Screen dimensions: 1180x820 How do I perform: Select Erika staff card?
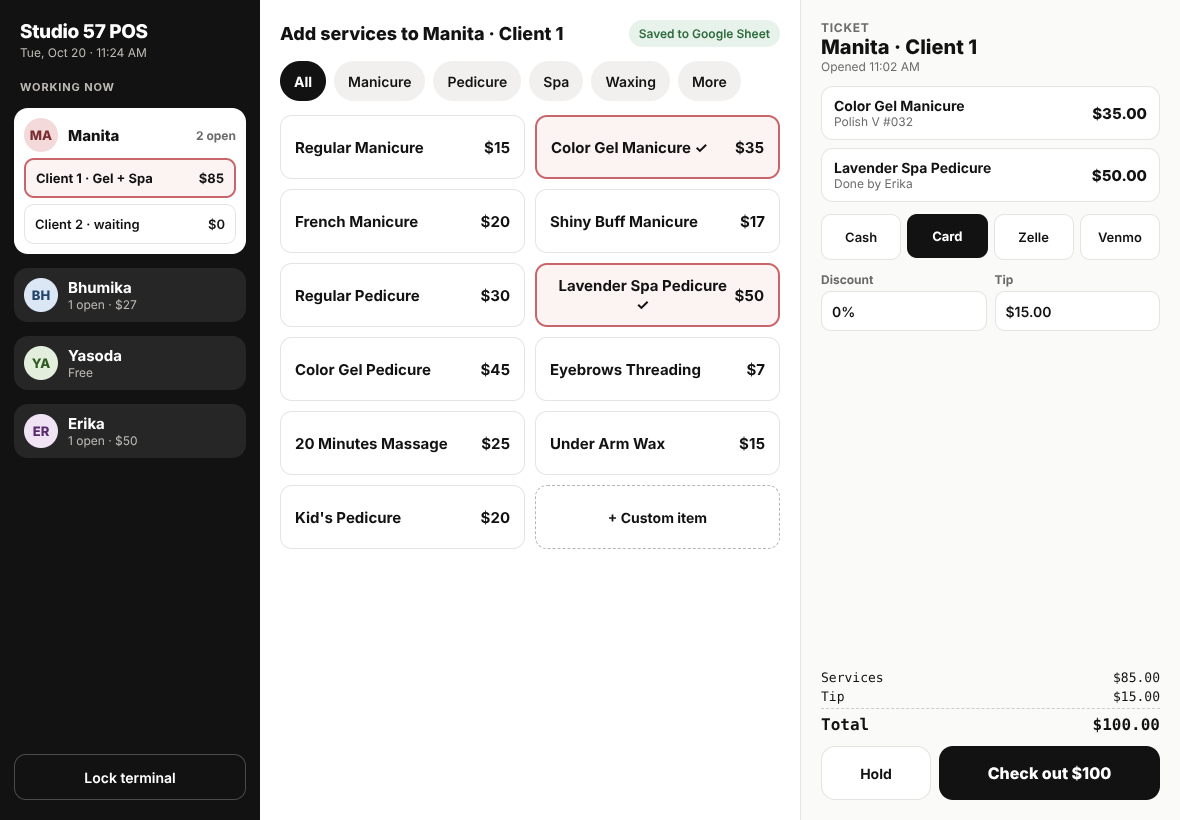point(129,431)
